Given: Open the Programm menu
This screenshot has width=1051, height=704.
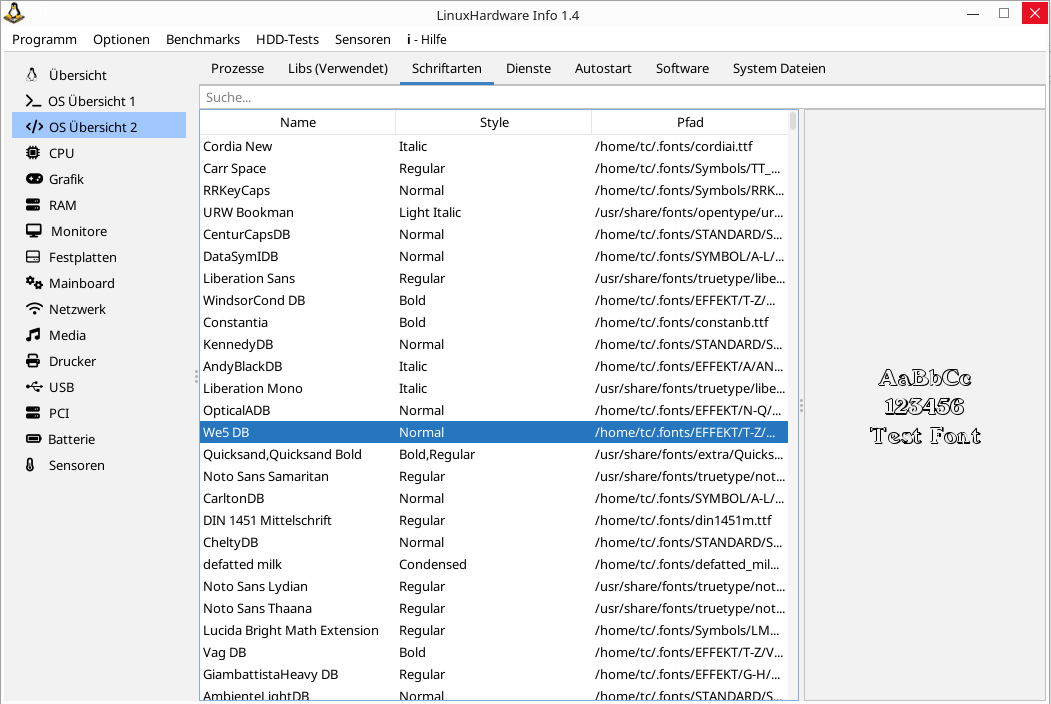Looking at the screenshot, I should (x=44, y=40).
